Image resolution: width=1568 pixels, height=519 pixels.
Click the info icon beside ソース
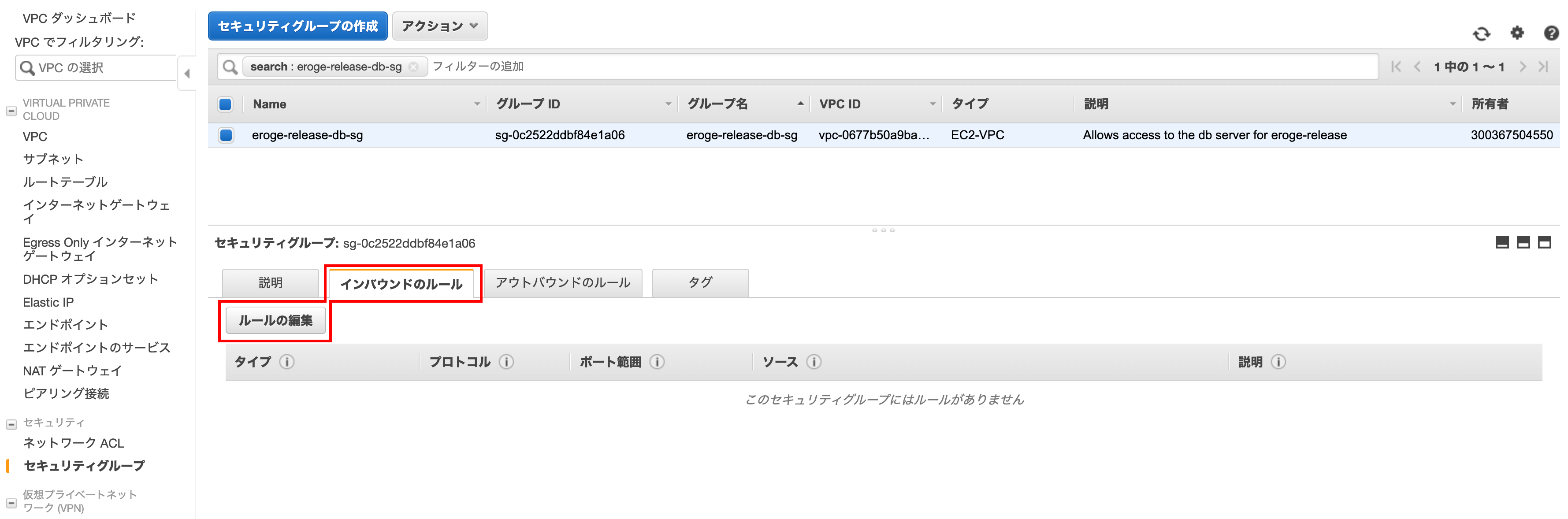point(814,362)
